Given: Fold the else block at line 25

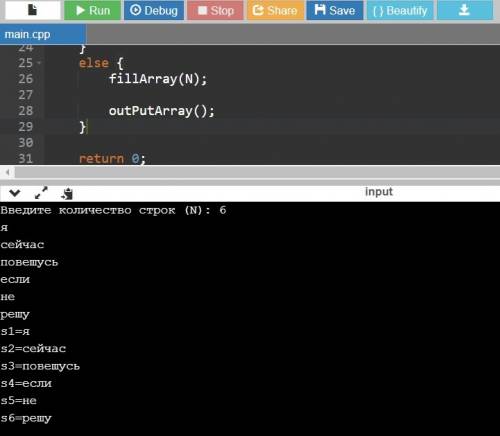Looking at the screenshot, I should 39,63.
